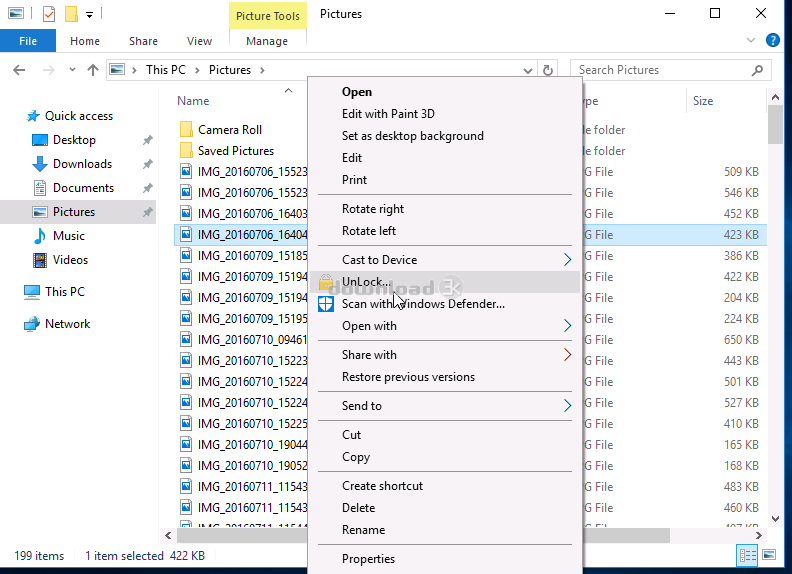Select the Saved Pictures folder

235,151
